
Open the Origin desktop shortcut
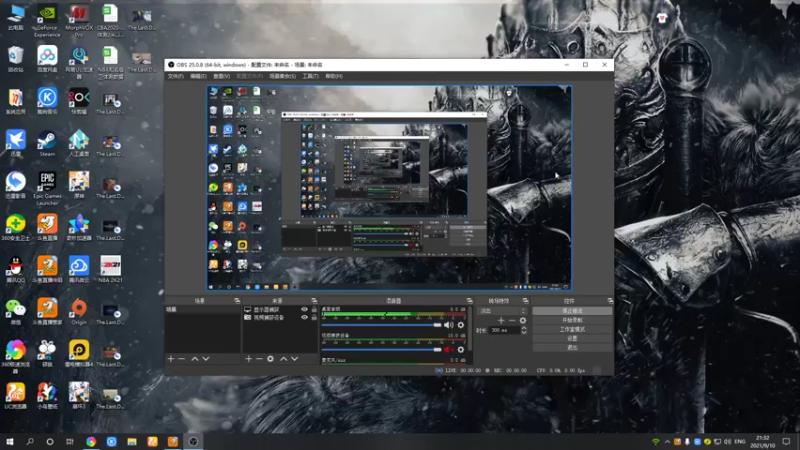tap(79, 312)
